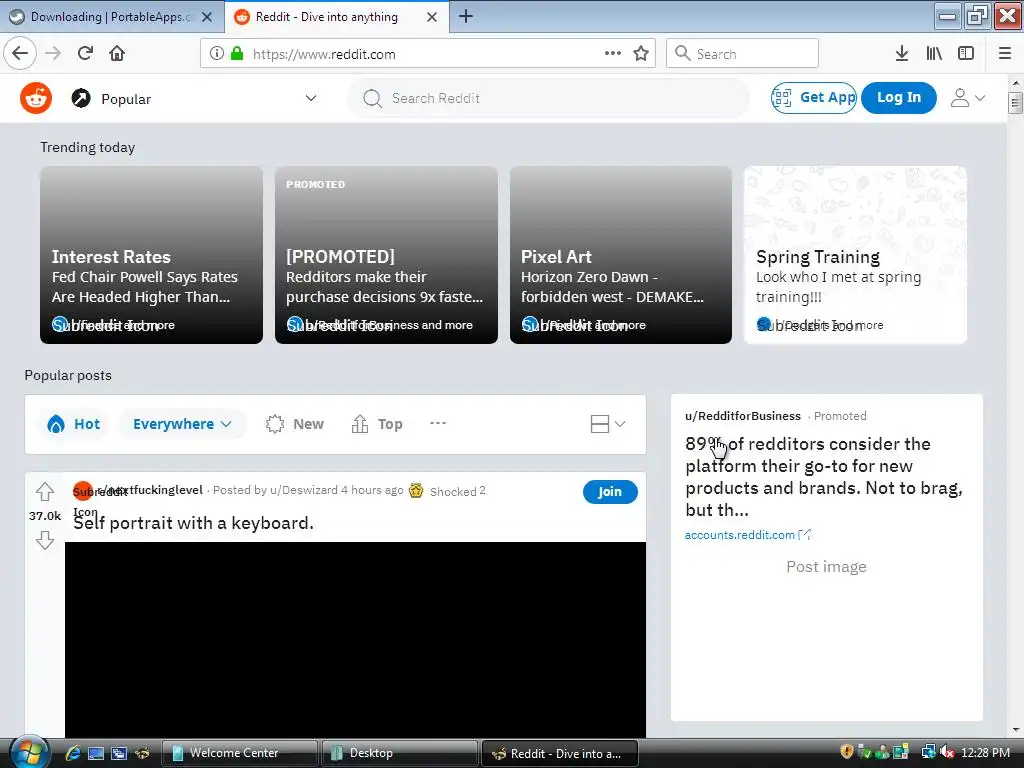The height and width of the screenshot is (768, 1024).
Task: Click the Firefox home icon
Action: point(117,54)
